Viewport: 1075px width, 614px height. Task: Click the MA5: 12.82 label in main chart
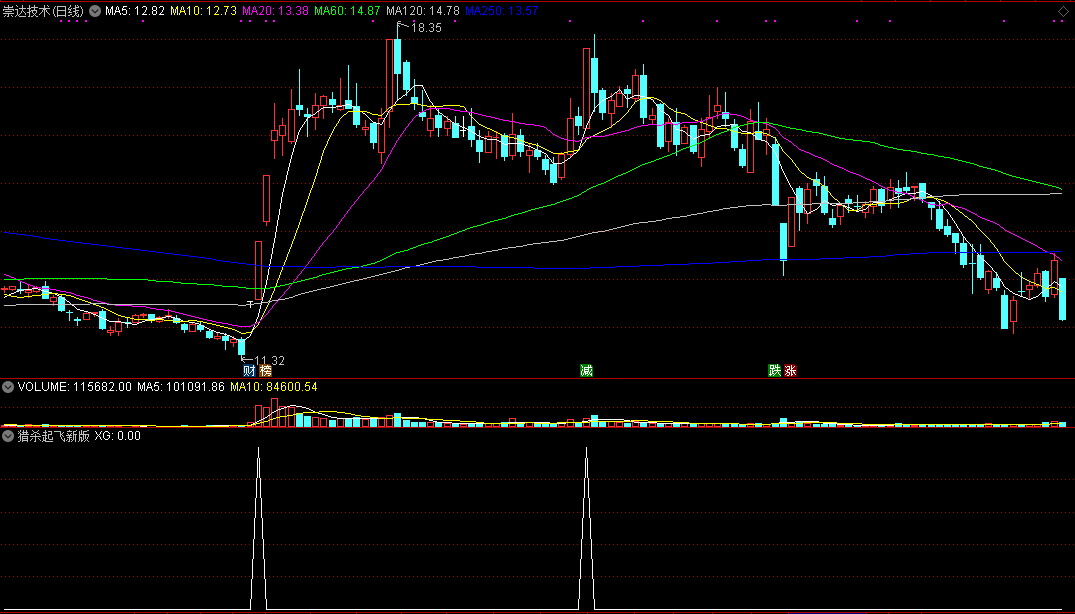pos(135,11)
